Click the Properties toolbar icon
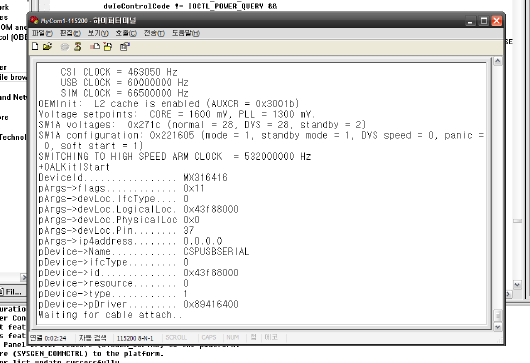530x363 pixels. [124, 47]
